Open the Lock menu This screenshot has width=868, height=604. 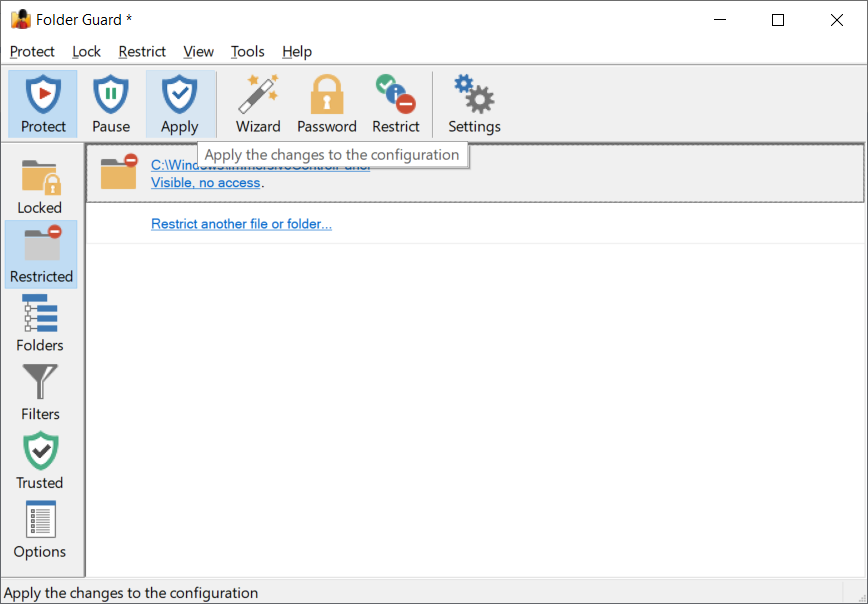pos(86,51)
